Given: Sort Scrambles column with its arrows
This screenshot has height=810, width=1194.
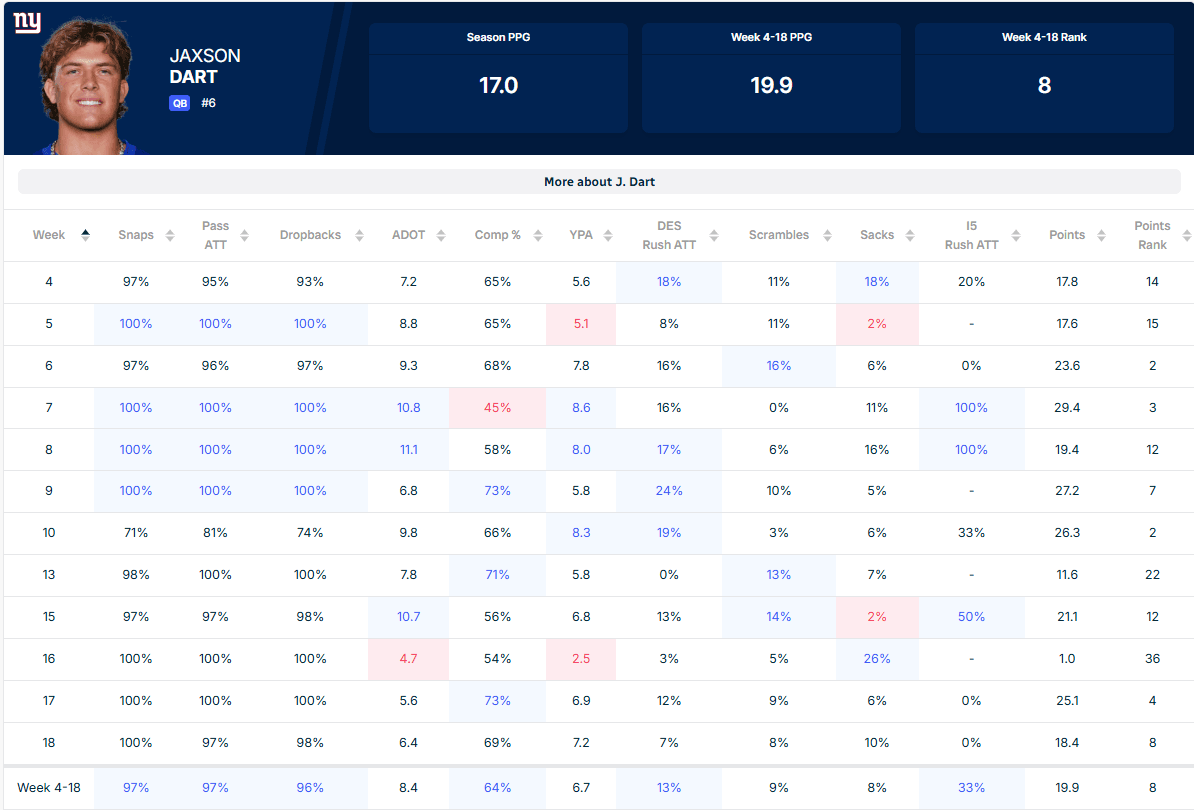Looking at the screenshot, I should (x=827, y=235).
